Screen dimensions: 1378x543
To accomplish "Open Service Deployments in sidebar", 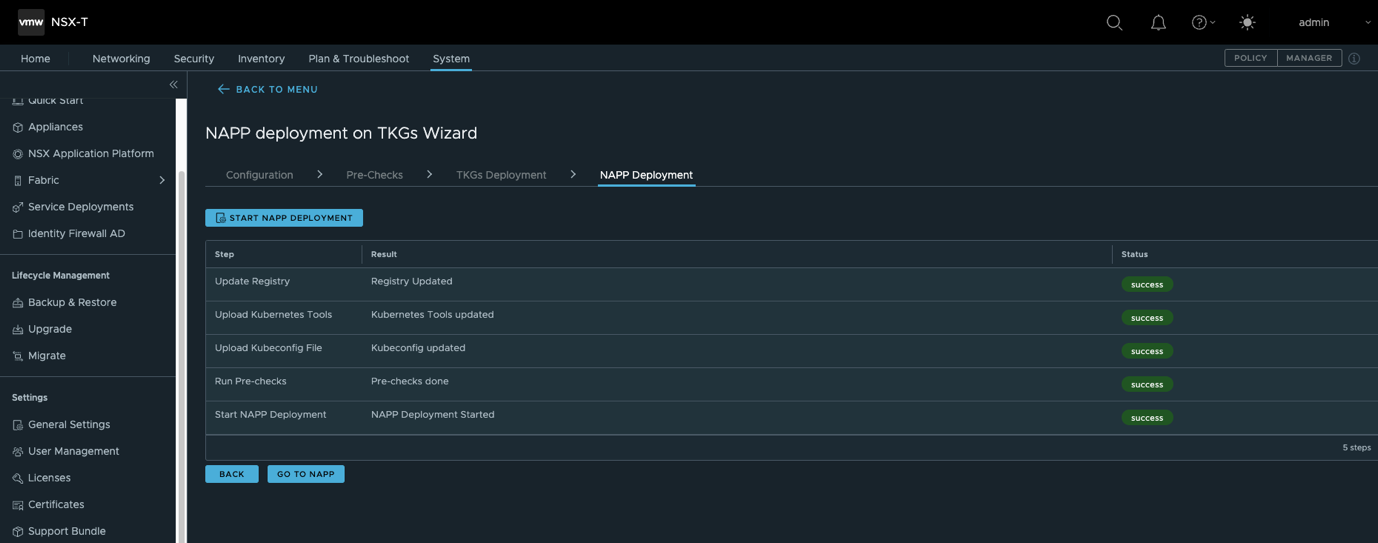I will 80,207.
